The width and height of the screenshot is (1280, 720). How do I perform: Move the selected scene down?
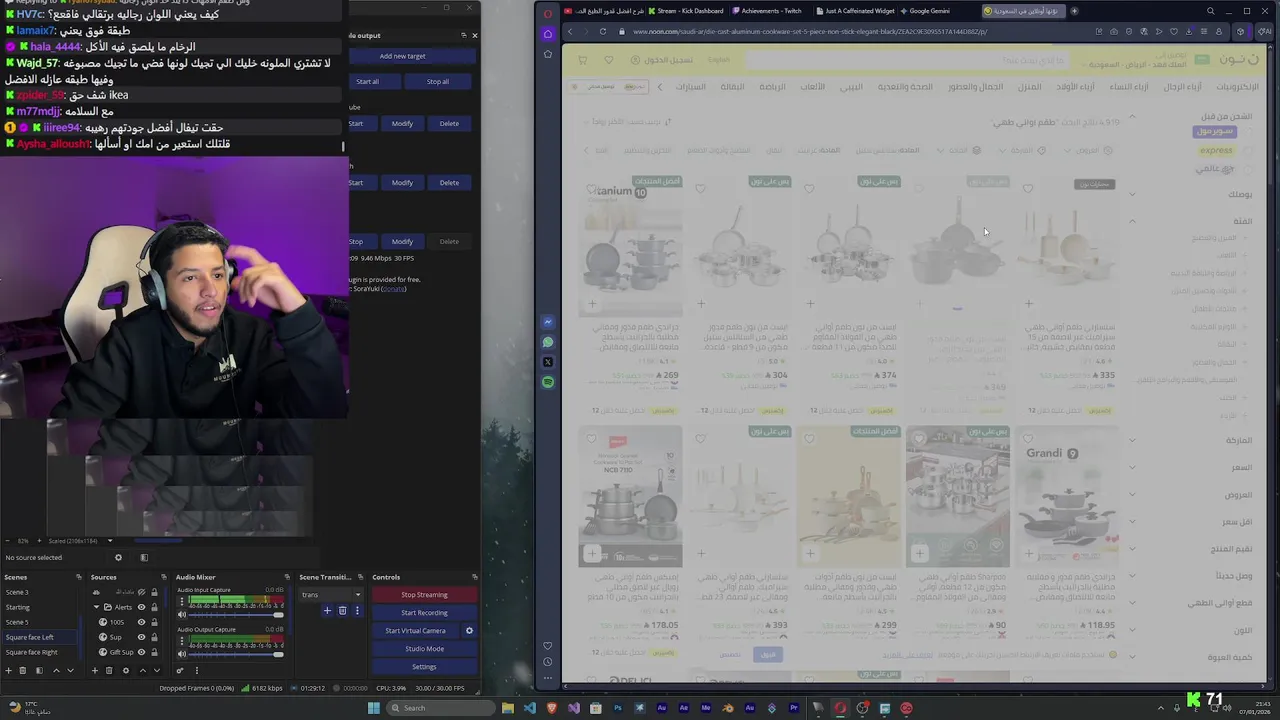pyautogui.click(x=70, y=671)
